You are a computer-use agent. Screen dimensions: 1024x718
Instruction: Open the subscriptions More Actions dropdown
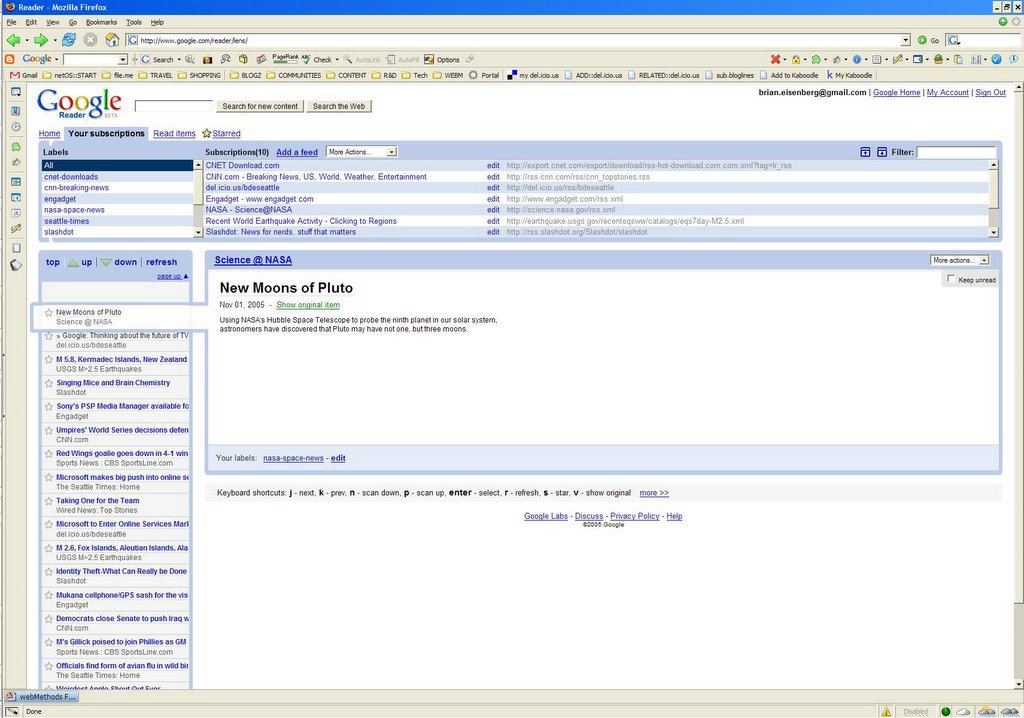coord(362,152)
